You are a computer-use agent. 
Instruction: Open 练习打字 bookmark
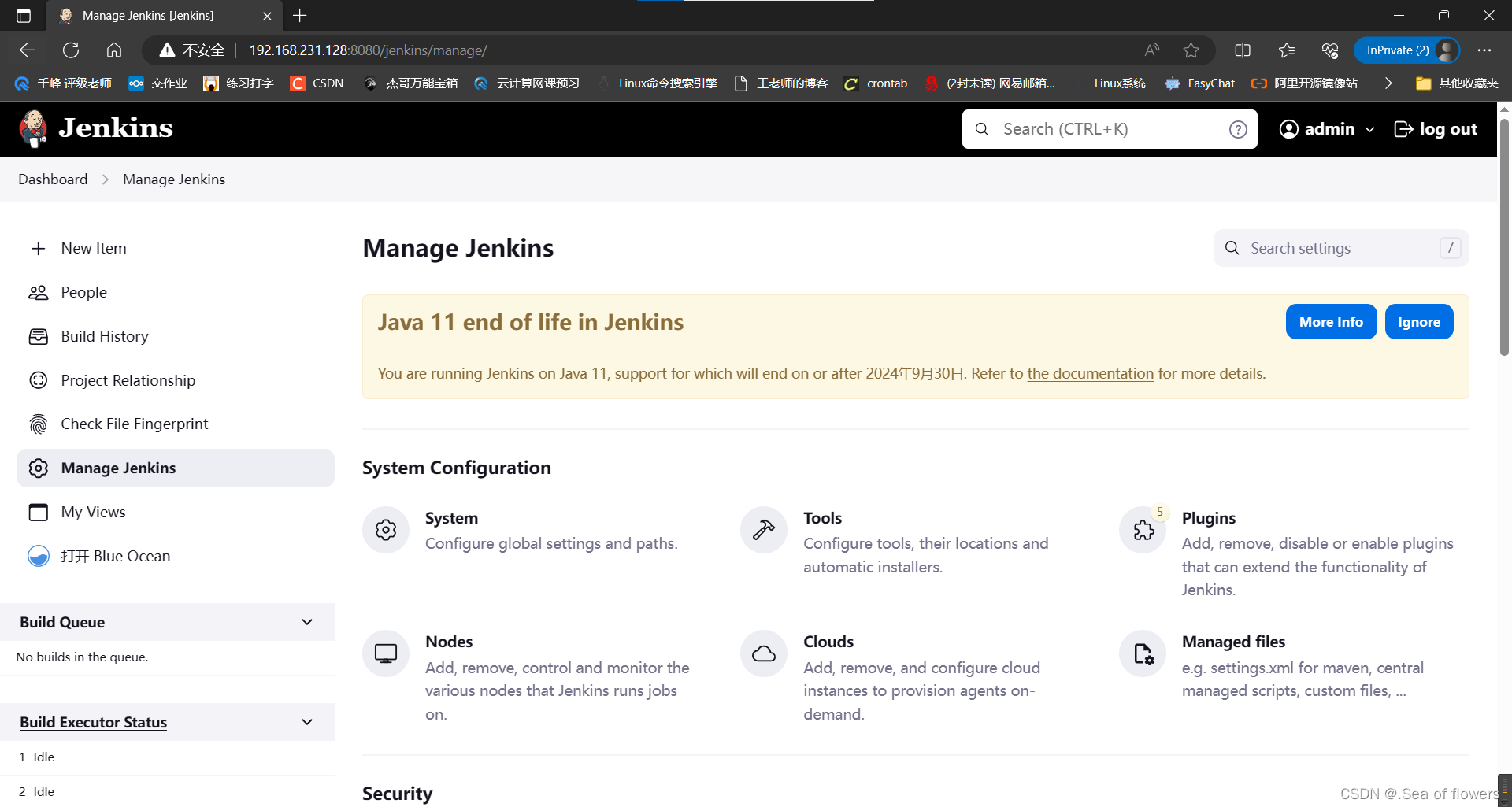pyautogui.click(x=239, y=83)
